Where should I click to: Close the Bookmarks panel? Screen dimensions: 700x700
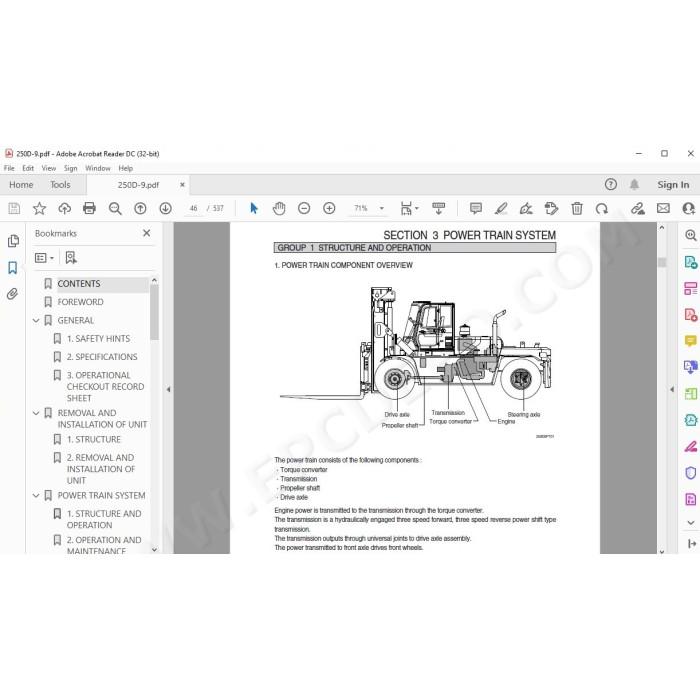pos(146,233)
